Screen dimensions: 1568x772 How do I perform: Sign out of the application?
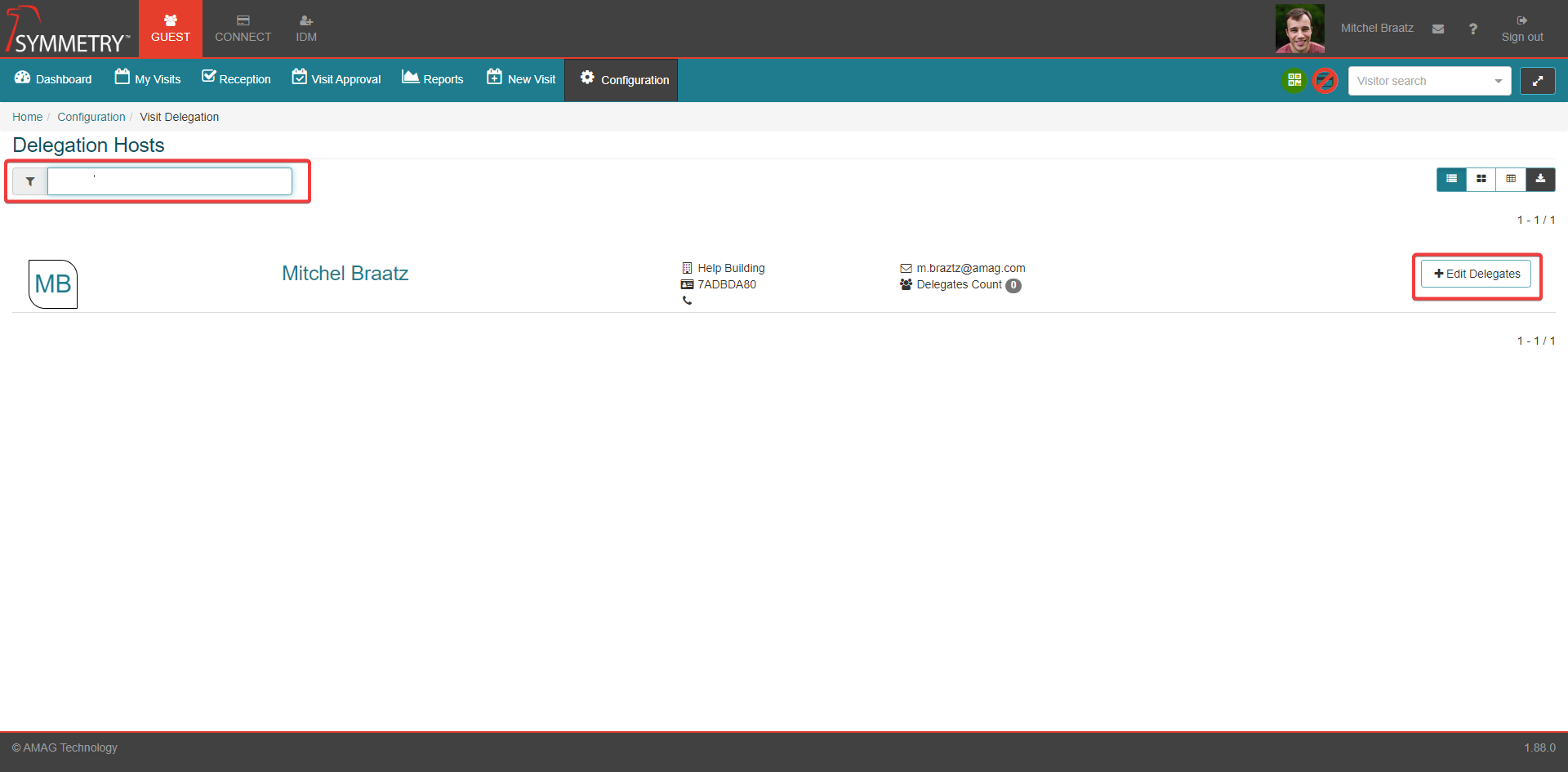pos(1522,29)
